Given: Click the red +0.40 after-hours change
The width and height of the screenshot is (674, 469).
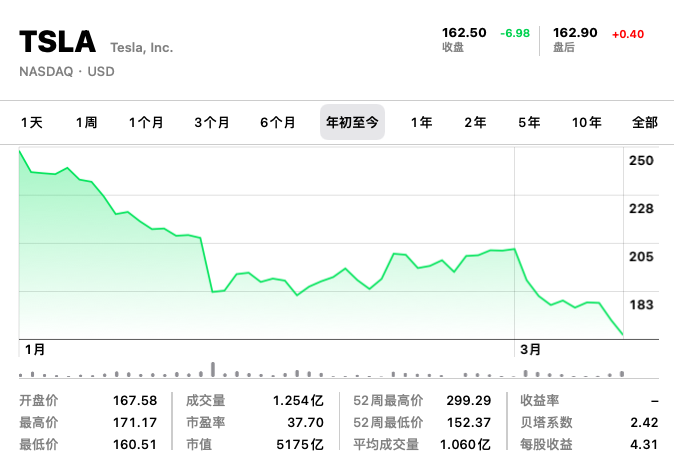Looking at the screenshot, I should tap(628, 34).
